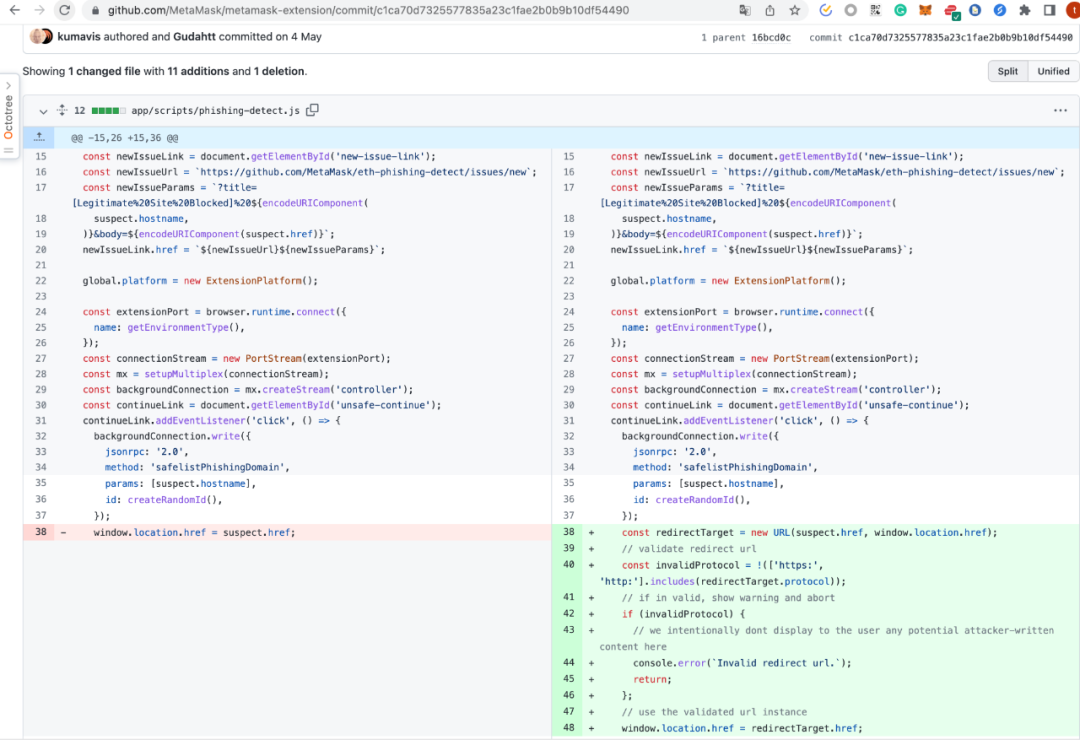Switch to Unified diff view
1080x740 pixels.
[1053, 71]
